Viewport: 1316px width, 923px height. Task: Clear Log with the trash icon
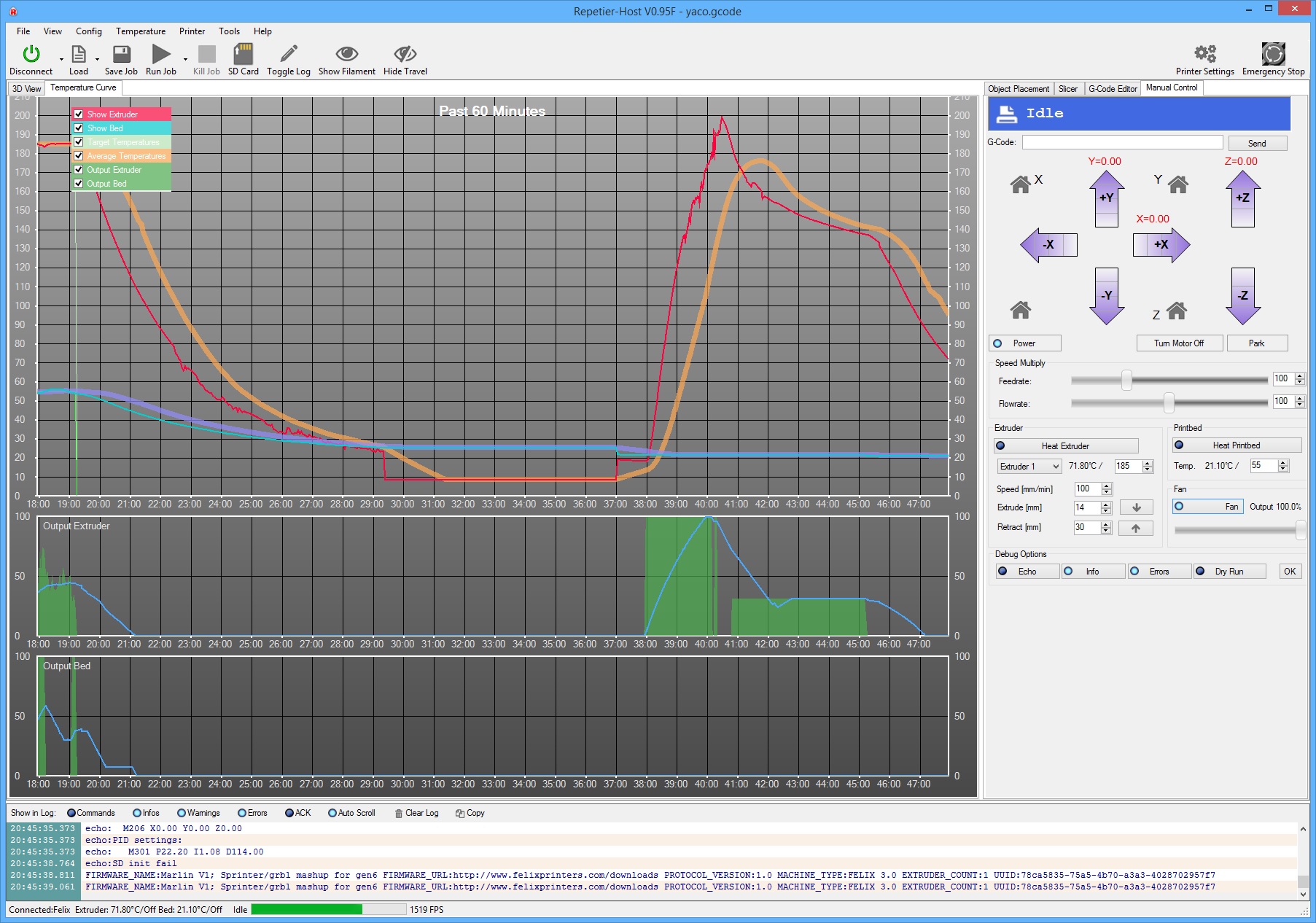(x=399, y=813)
